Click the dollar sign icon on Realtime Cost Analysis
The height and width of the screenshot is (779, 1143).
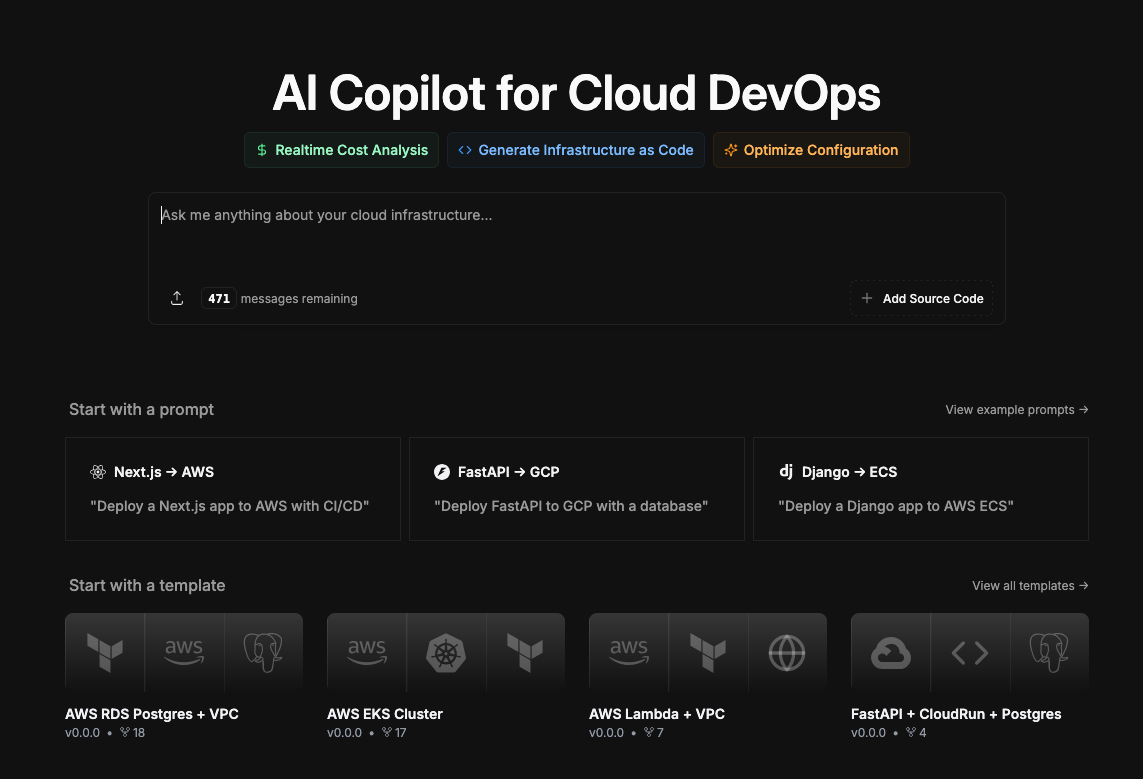(262, 150)
